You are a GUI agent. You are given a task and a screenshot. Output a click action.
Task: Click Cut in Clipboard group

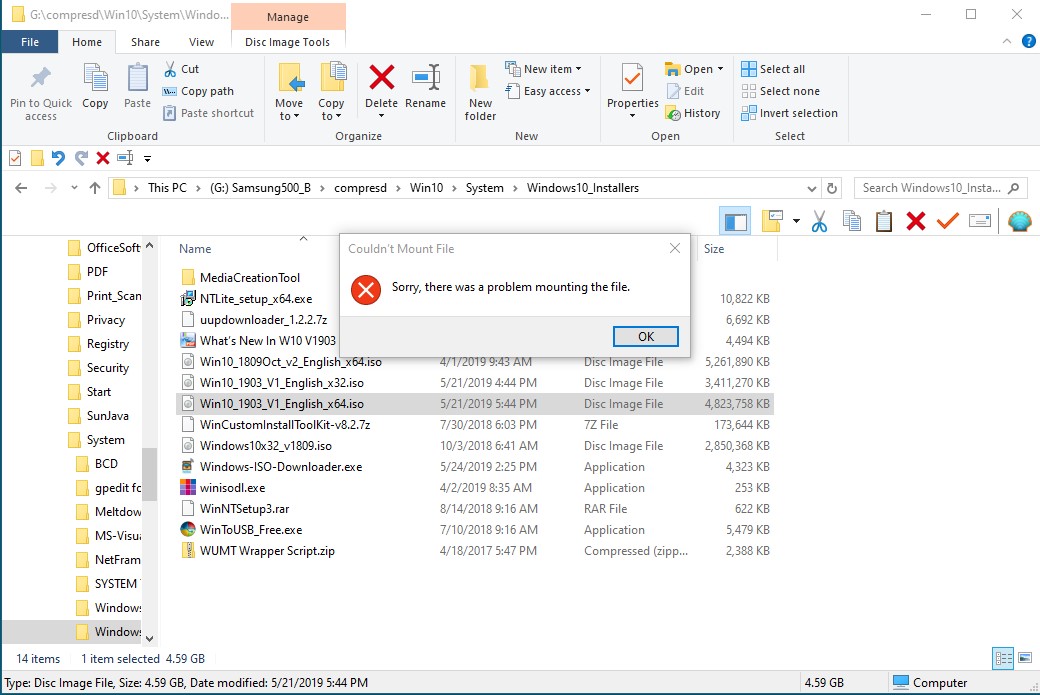[x=182, y=69]
